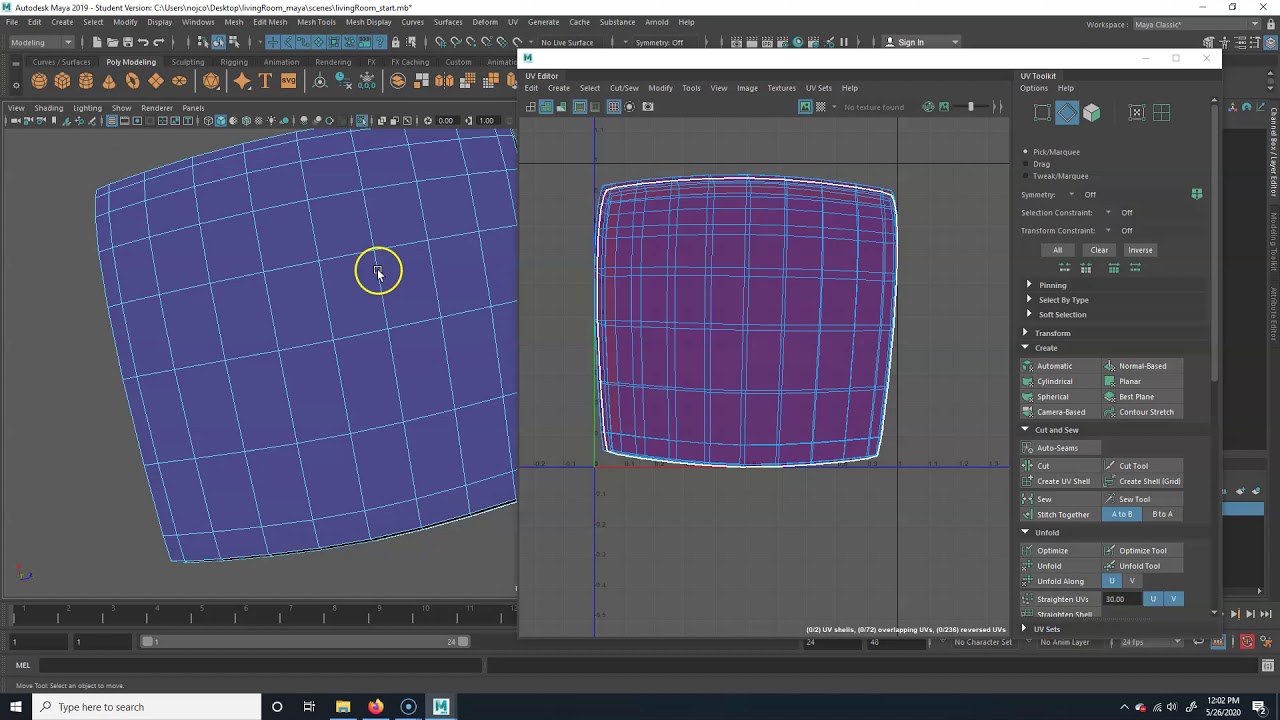Click the Open scene folder icon
The height and width of the screenshot is (720, 1280).
pos(111,42)
